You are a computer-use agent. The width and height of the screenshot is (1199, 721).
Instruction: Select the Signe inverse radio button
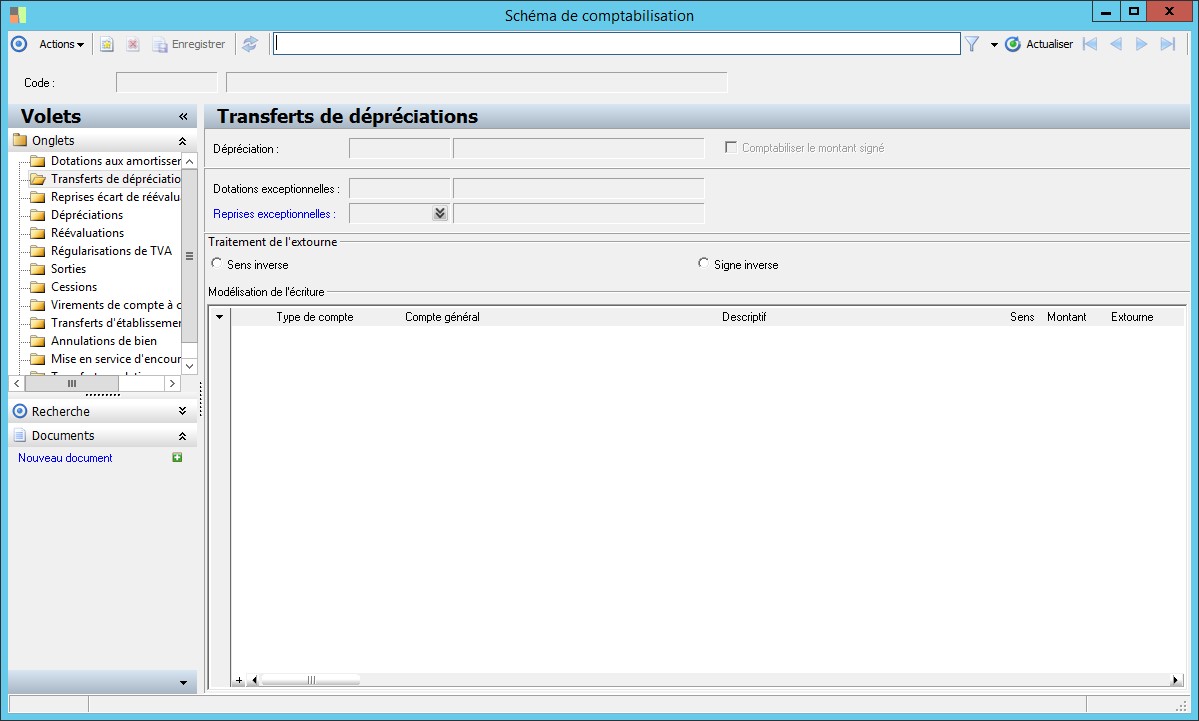tap(703, 264)
